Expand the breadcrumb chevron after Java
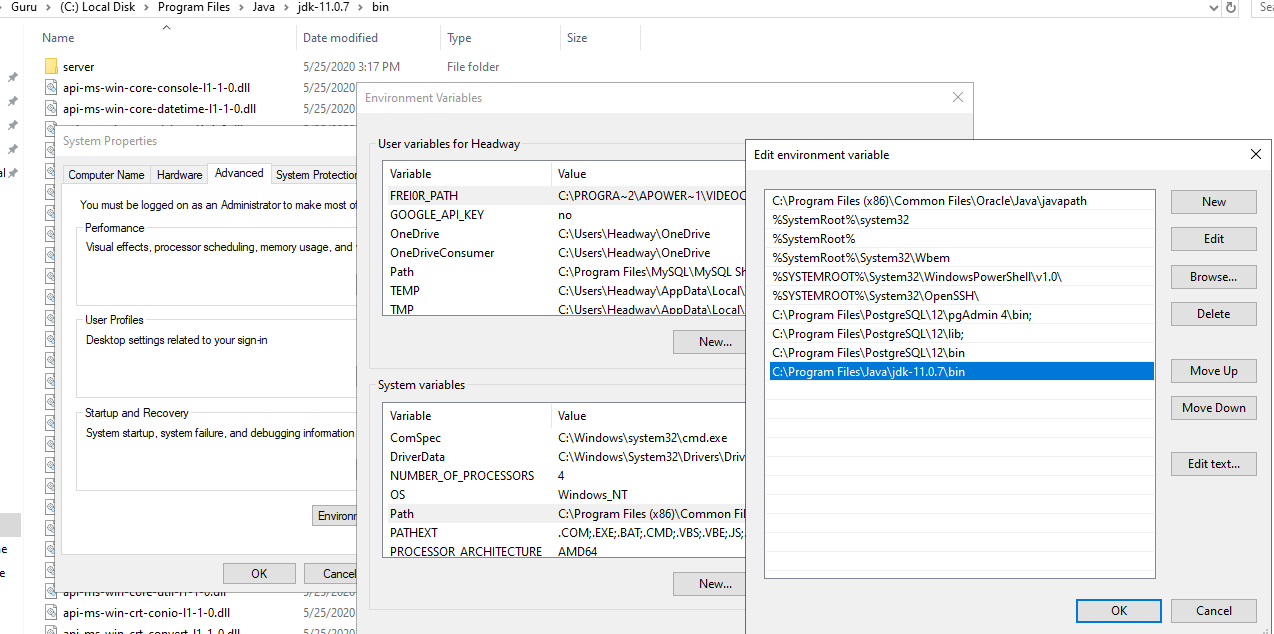The image size is (1274, 634). coord(286,7)
